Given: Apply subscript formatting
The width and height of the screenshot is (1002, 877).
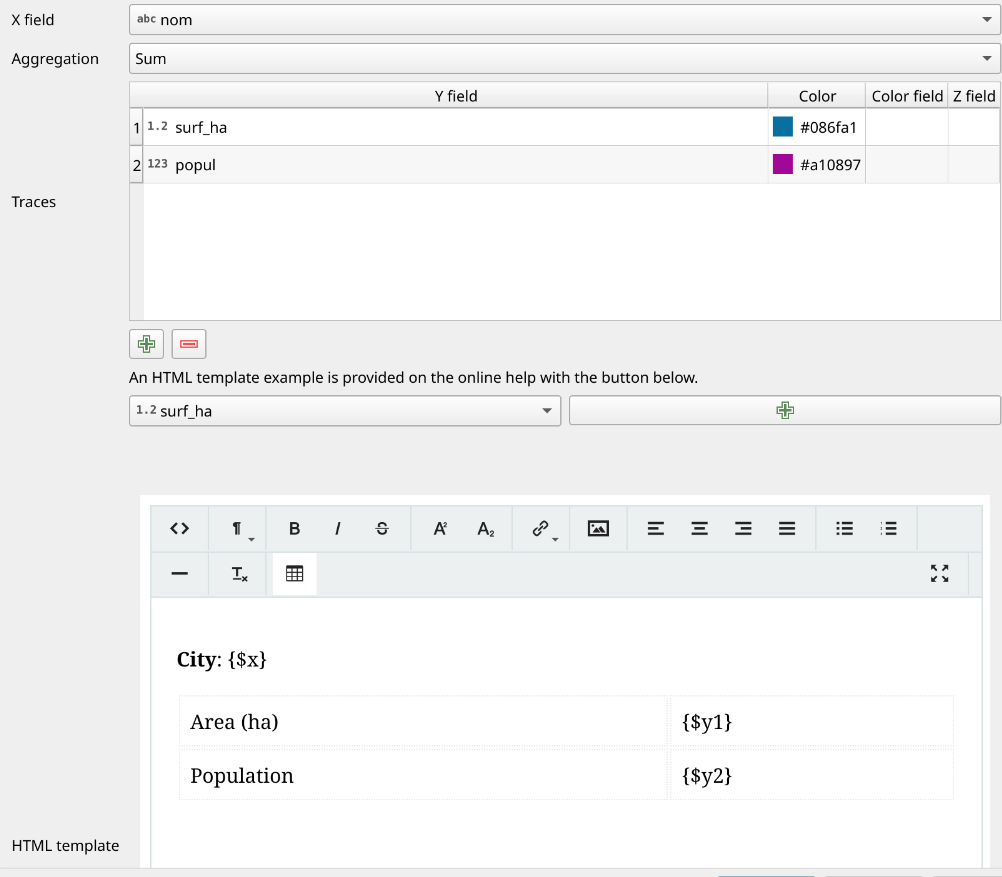Looking at the screenshot, I should point(485,529).
